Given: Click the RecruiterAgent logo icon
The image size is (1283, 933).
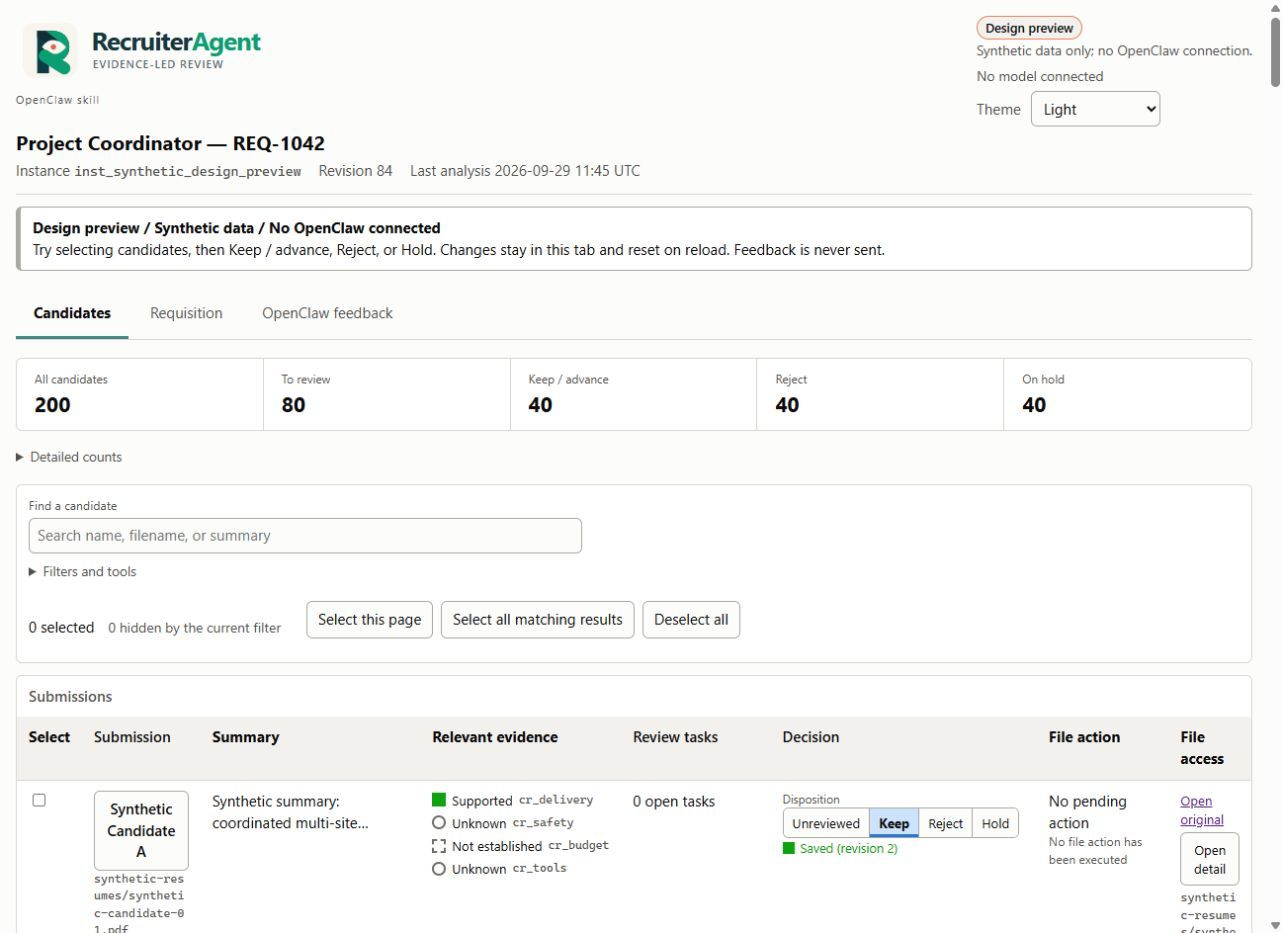Looking at the screenshot, I should pos(50,51).
